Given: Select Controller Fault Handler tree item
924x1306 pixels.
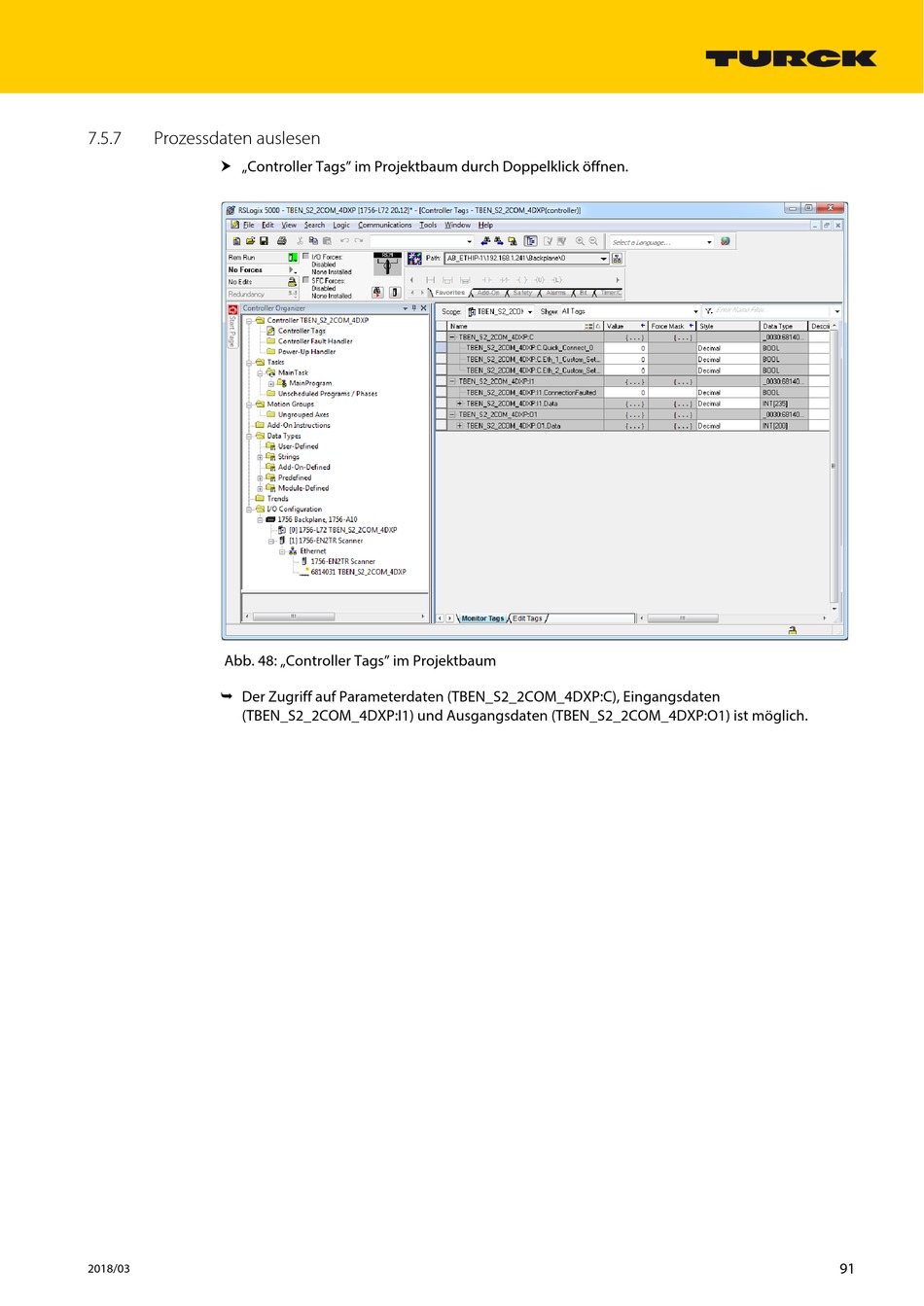Looking at the screenshot, I should coord(315,341).
